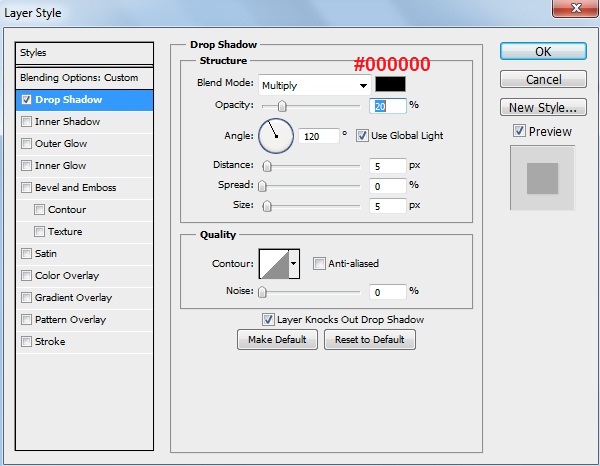Image resolution: width=600 pixels, height=466 pixels.
Task: Open the black shadow color swatch
Action: point(391,85)
